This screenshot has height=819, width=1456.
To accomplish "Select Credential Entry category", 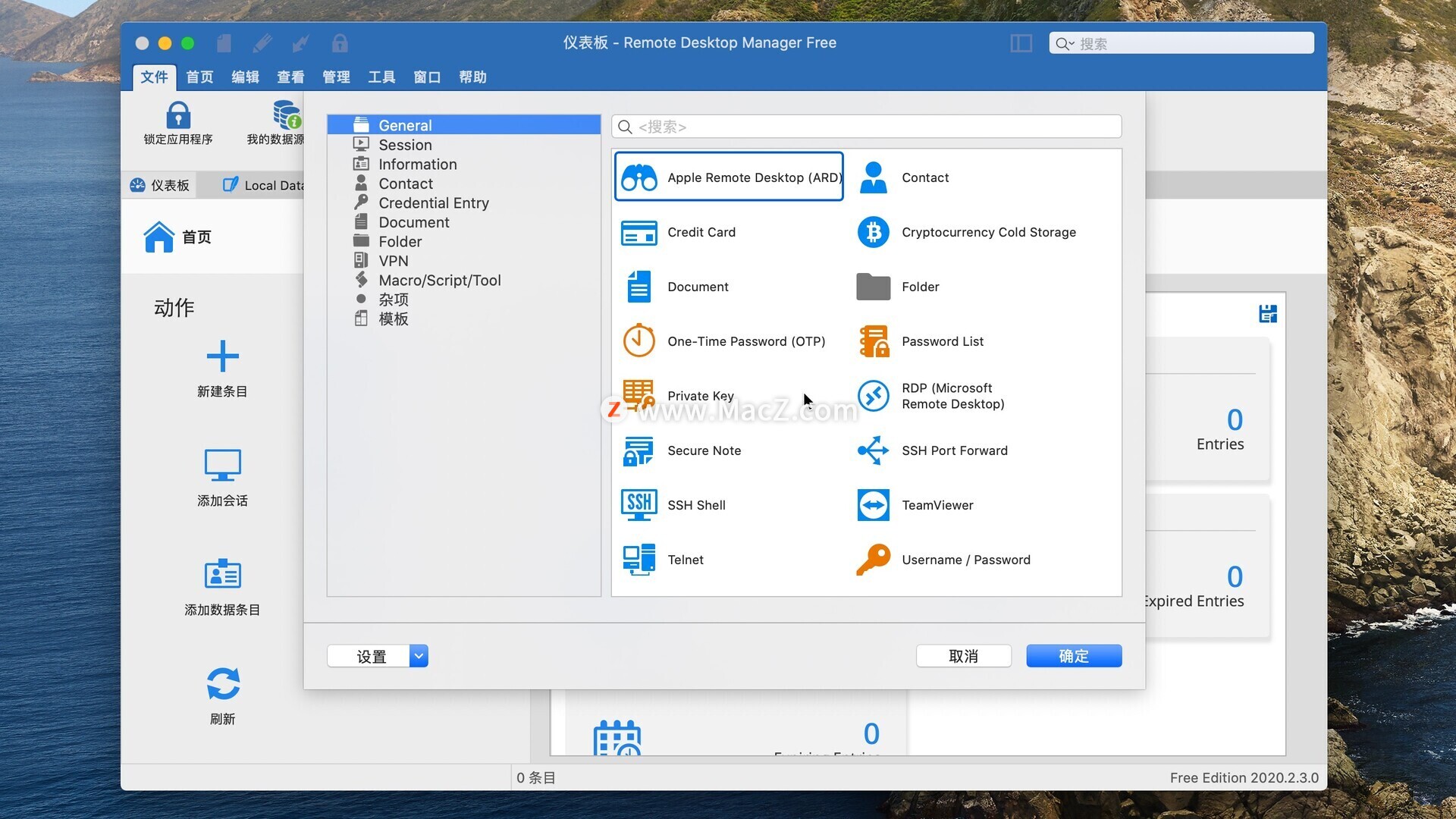I will point(433,203).
